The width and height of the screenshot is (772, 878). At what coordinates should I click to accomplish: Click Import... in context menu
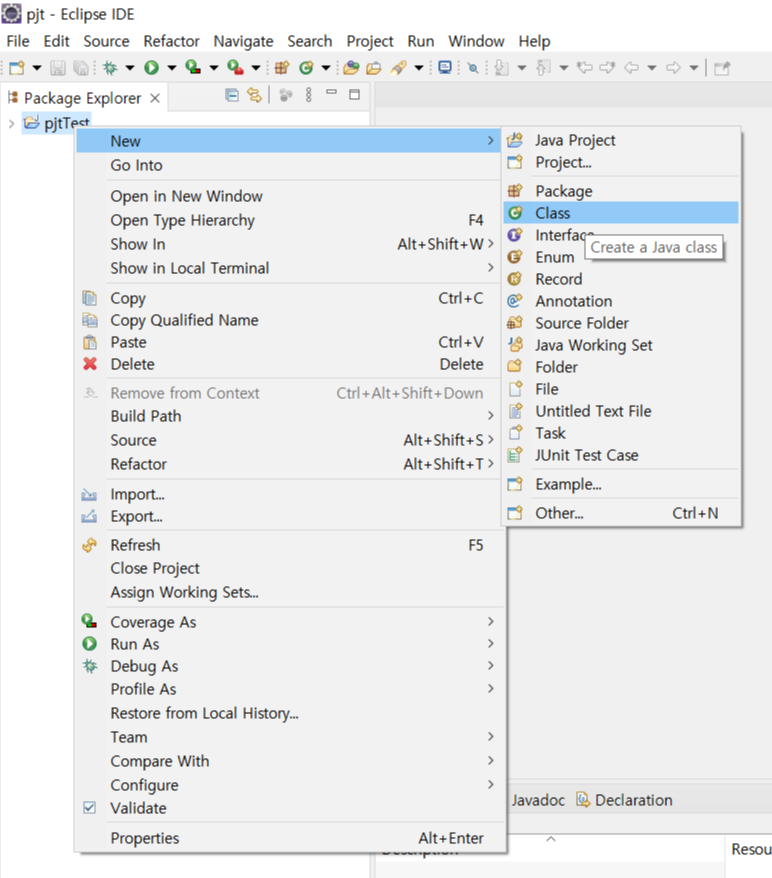click(288, 494)
